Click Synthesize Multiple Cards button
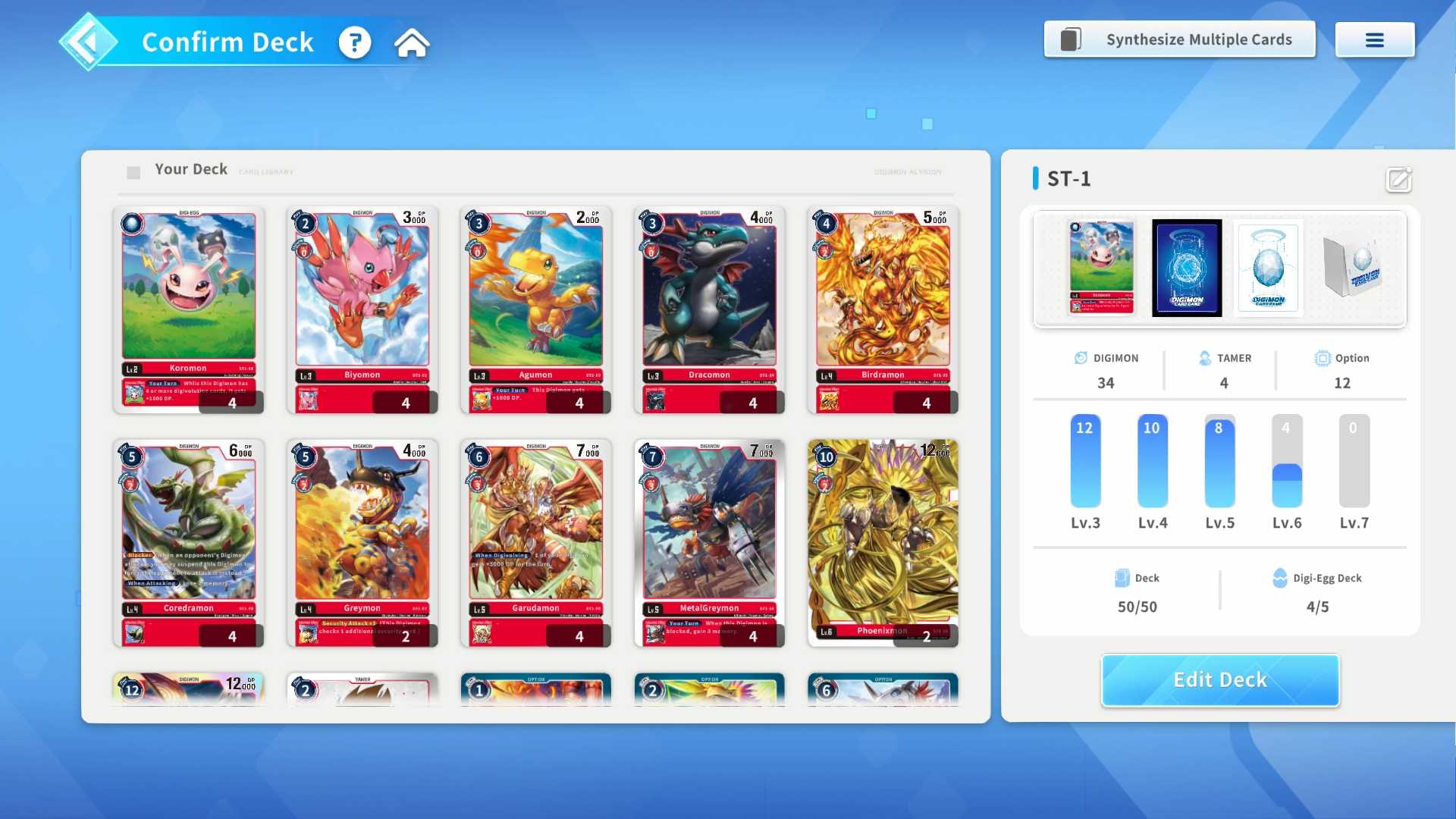Image resolution: width=1456 pixels, height=819 pixels. 1179,39
